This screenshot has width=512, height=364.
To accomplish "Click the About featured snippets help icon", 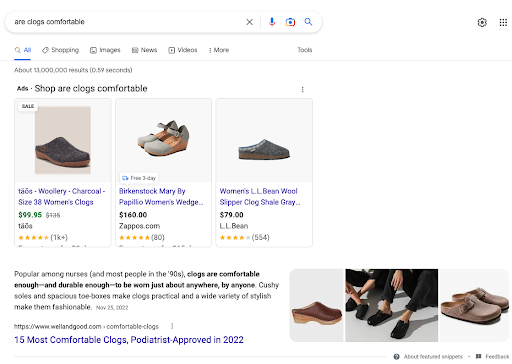I will point(396,357).
